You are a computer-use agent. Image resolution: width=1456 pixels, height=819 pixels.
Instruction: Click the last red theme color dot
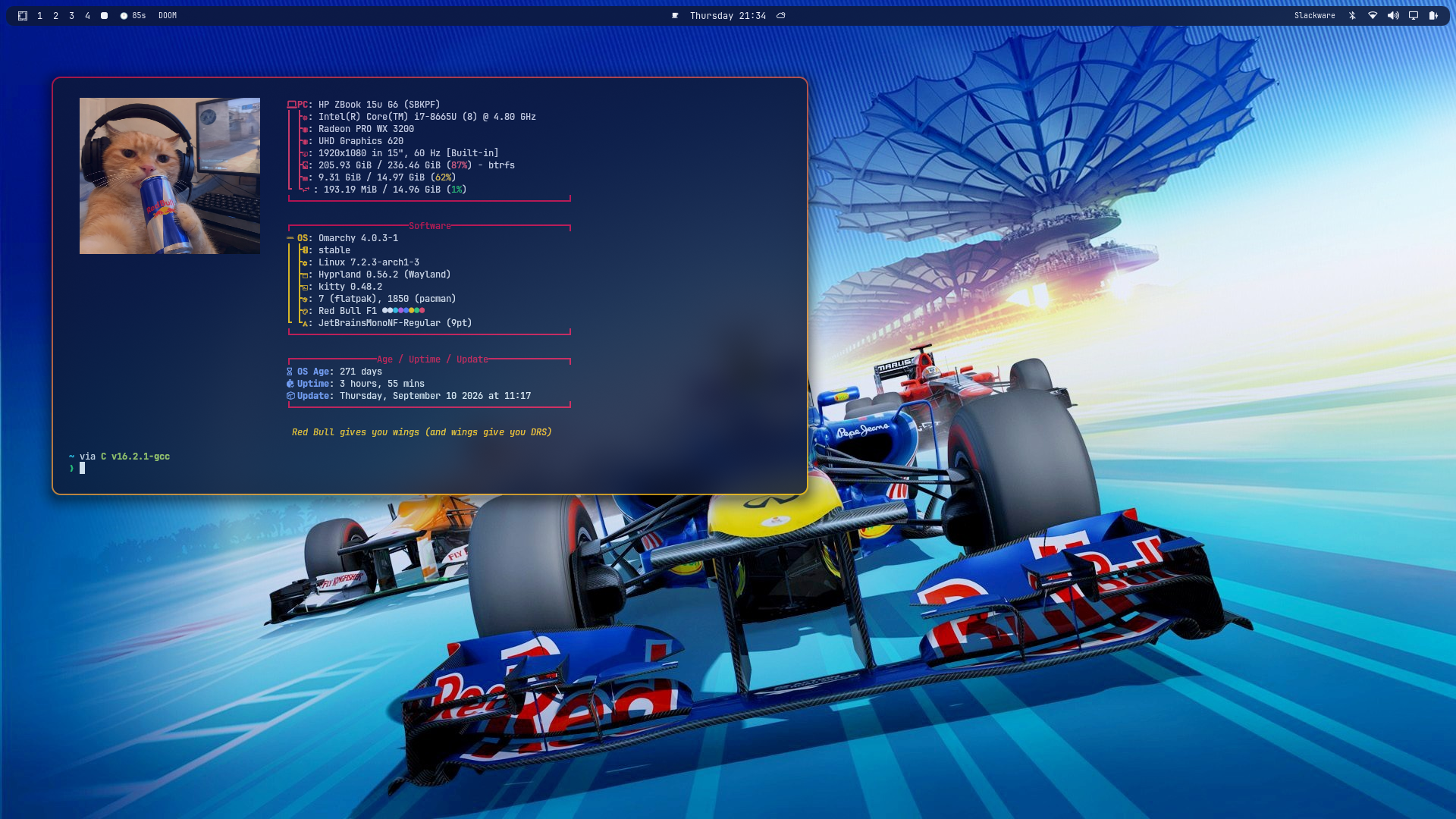point(422,310)
